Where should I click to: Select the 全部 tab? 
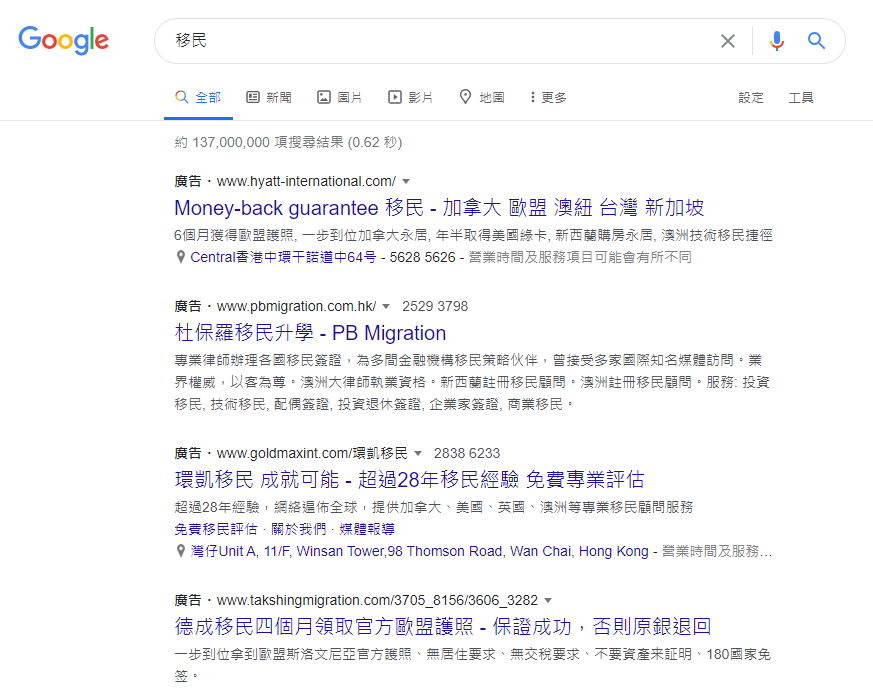pyautogui.click(x=198, y=97)
